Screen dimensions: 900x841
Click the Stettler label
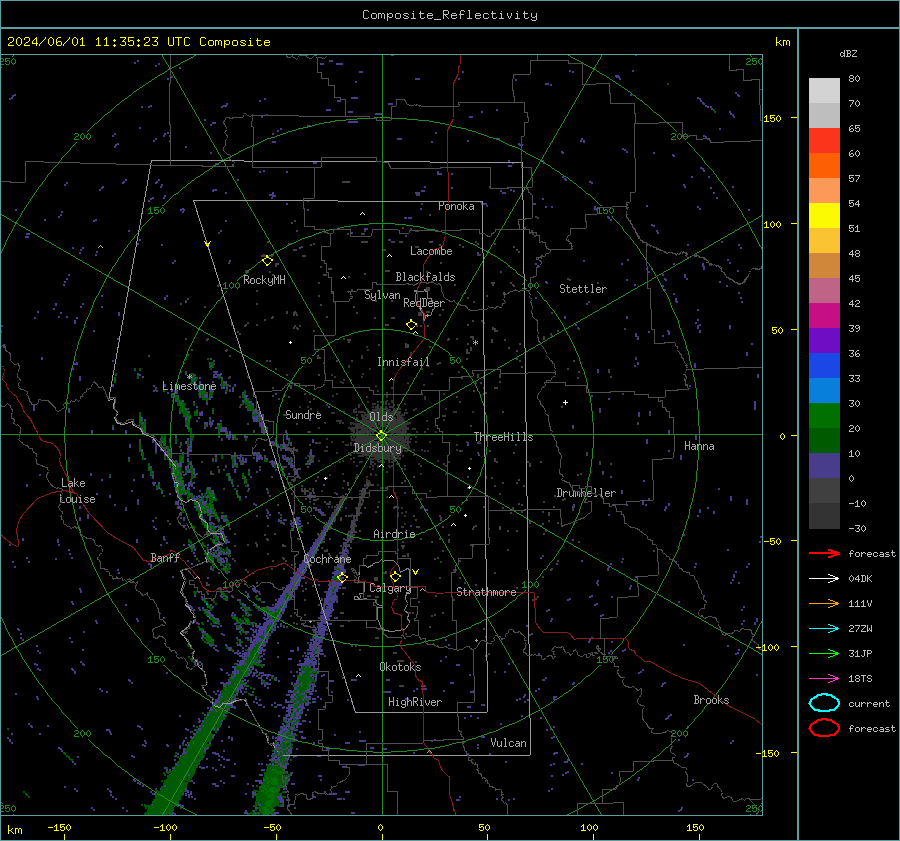(583, 289)
